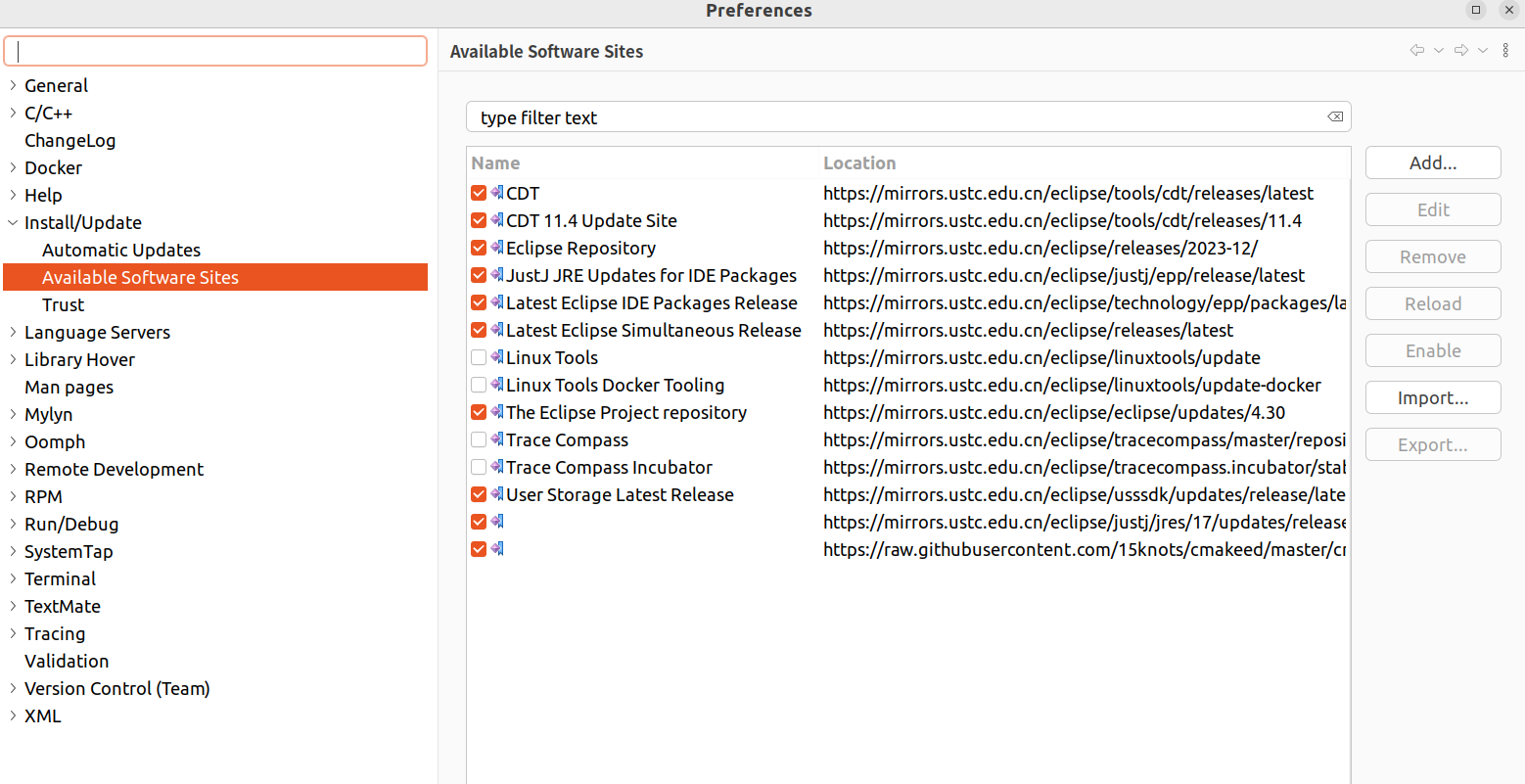Screen dimensions: 1525x784
Task: Expand the Docker tree node
Action: 13,167
